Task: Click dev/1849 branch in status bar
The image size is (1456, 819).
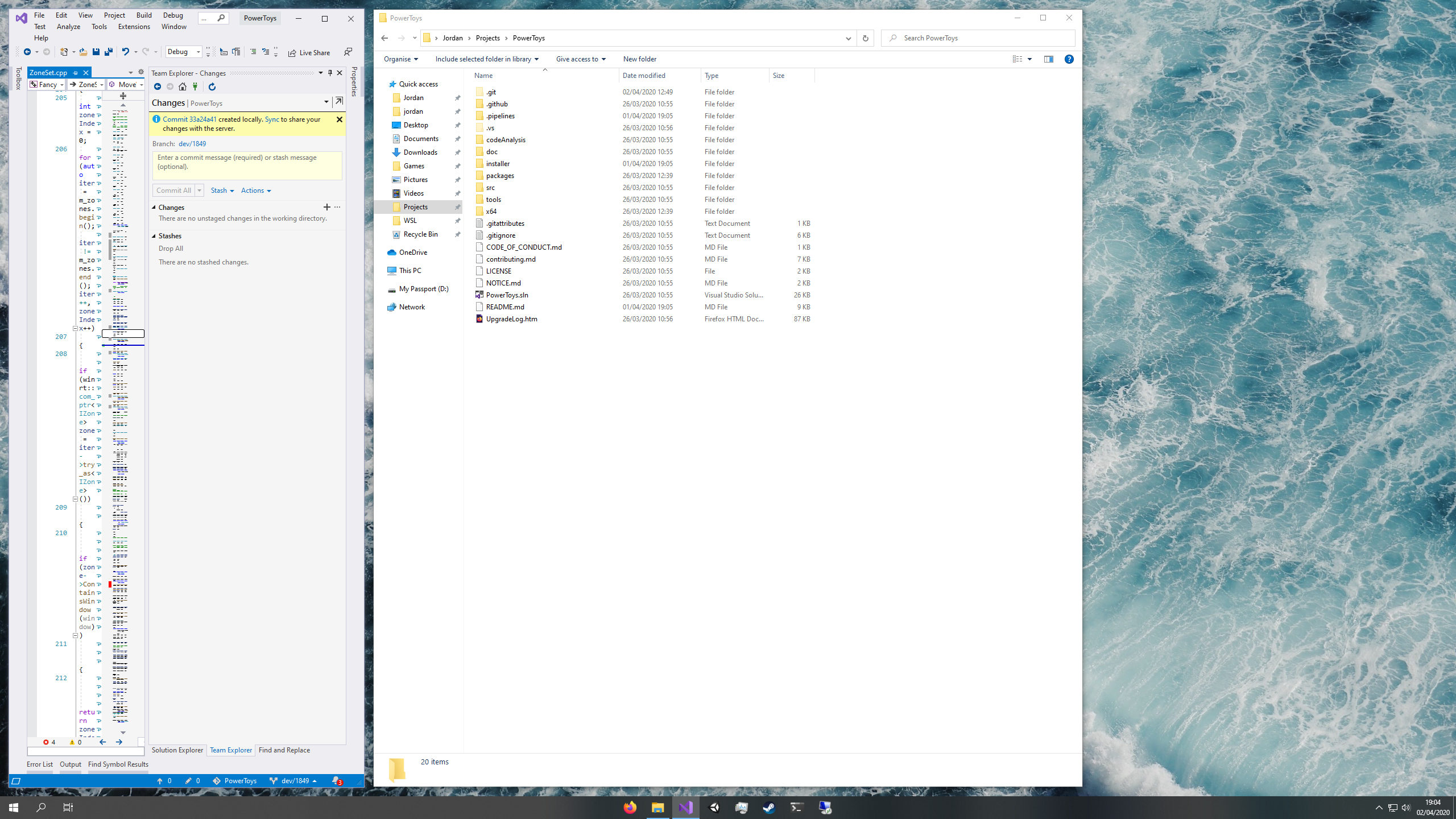Action: click(x=293, y=781)
